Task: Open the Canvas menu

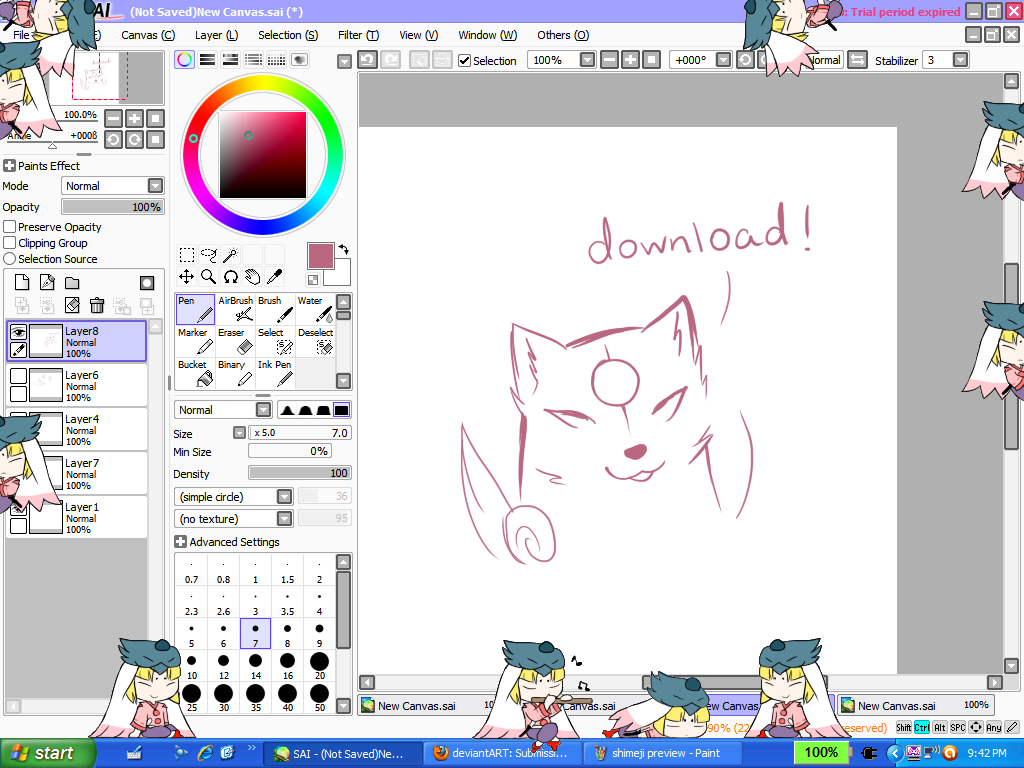Action: pyautogui.click(x=148, y=35)
